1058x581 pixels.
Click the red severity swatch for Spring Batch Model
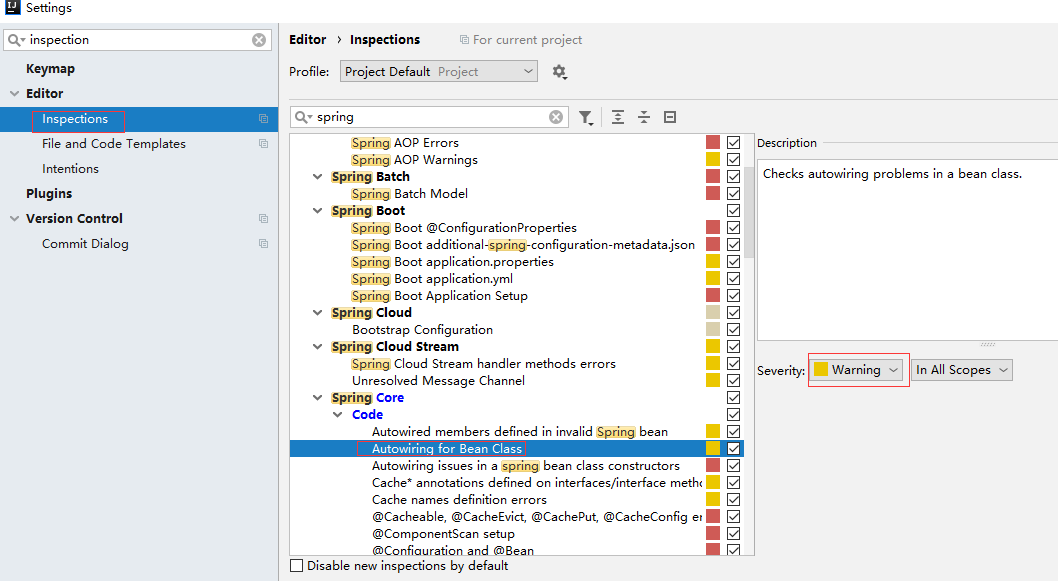point(713,194)
